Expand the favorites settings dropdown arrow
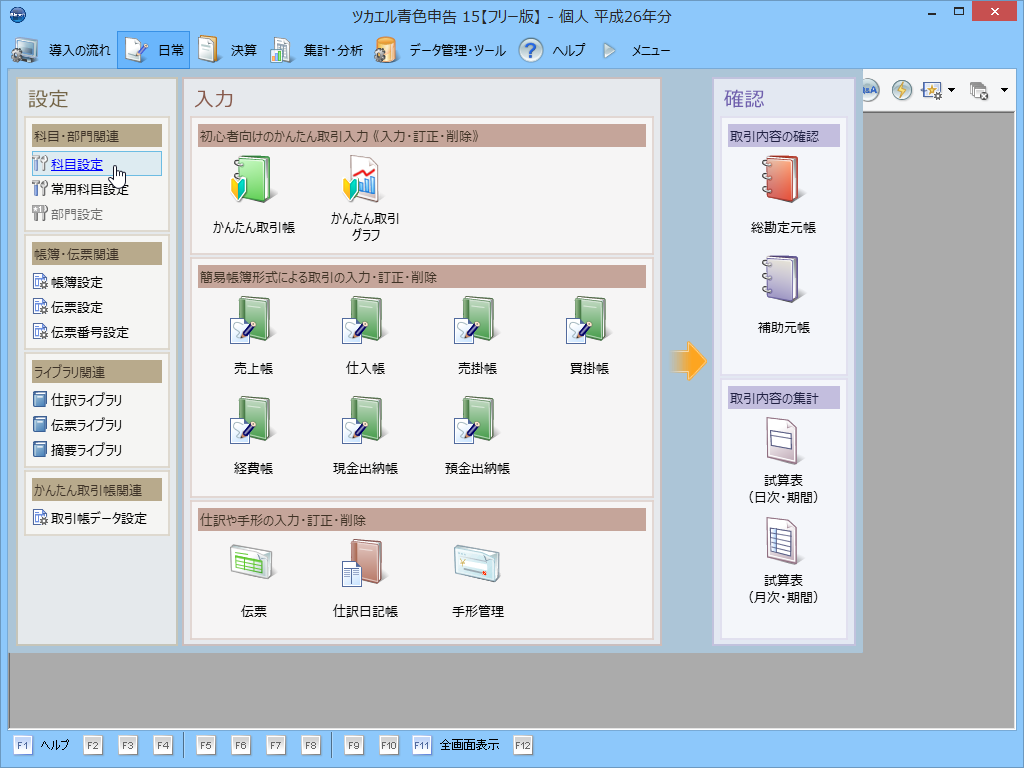Screen dimensions: 1024x768 pyautogui.click(x=952, y=90)
